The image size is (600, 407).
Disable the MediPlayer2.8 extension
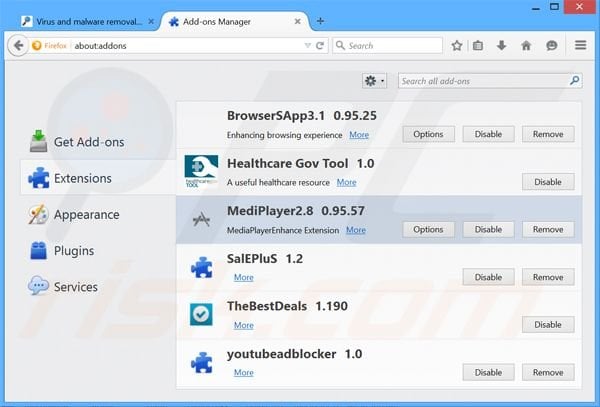click(488, 230)
